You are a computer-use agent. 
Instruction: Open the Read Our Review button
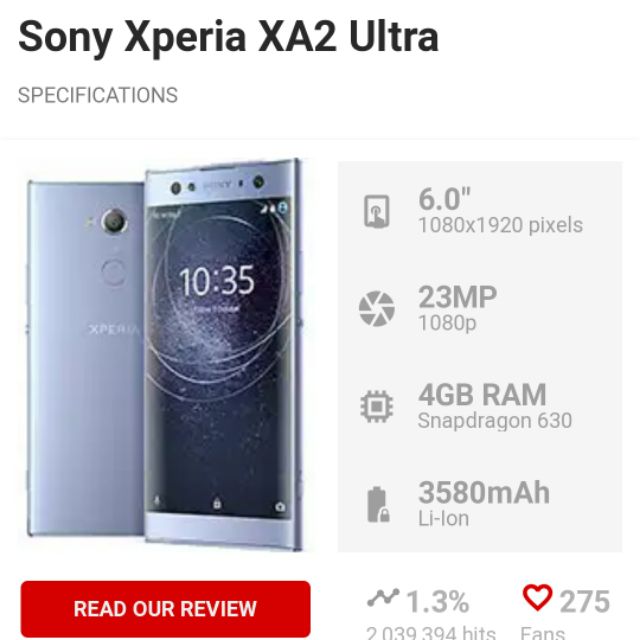click(165, 609)
